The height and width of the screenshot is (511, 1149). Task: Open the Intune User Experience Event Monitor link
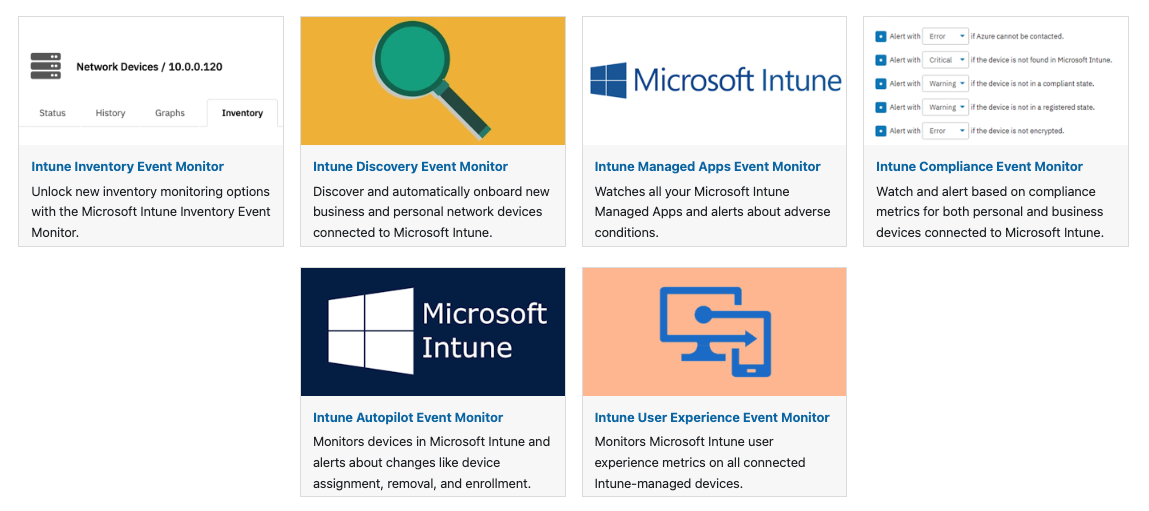pos(712,418)
